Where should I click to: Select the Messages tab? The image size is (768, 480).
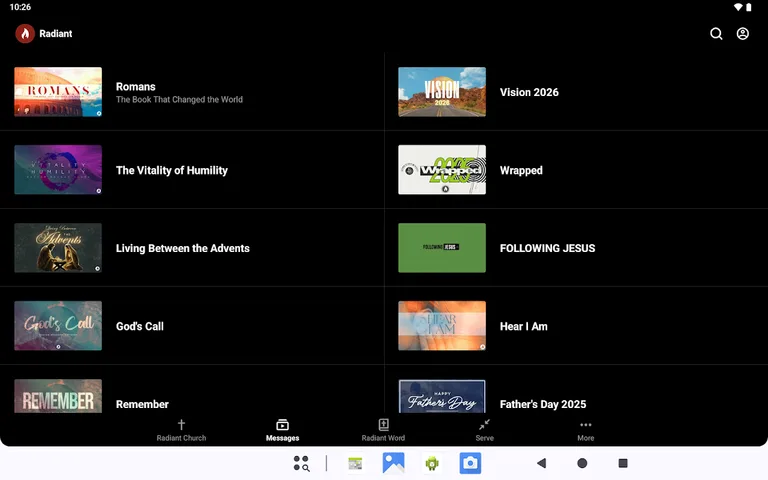coord(282,429)
